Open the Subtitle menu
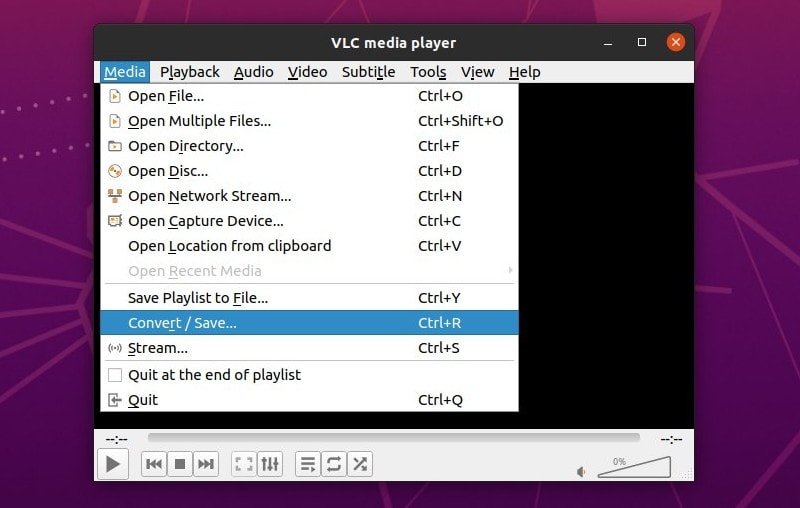The height and width of the screenshot is (508, 800). pos(368,72)
